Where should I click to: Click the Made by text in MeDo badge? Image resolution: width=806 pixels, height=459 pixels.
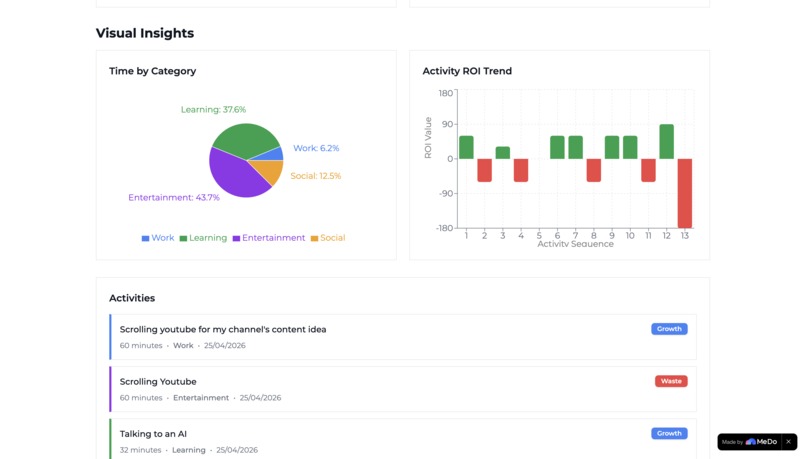pyautogui.click(x=732, y=442)
